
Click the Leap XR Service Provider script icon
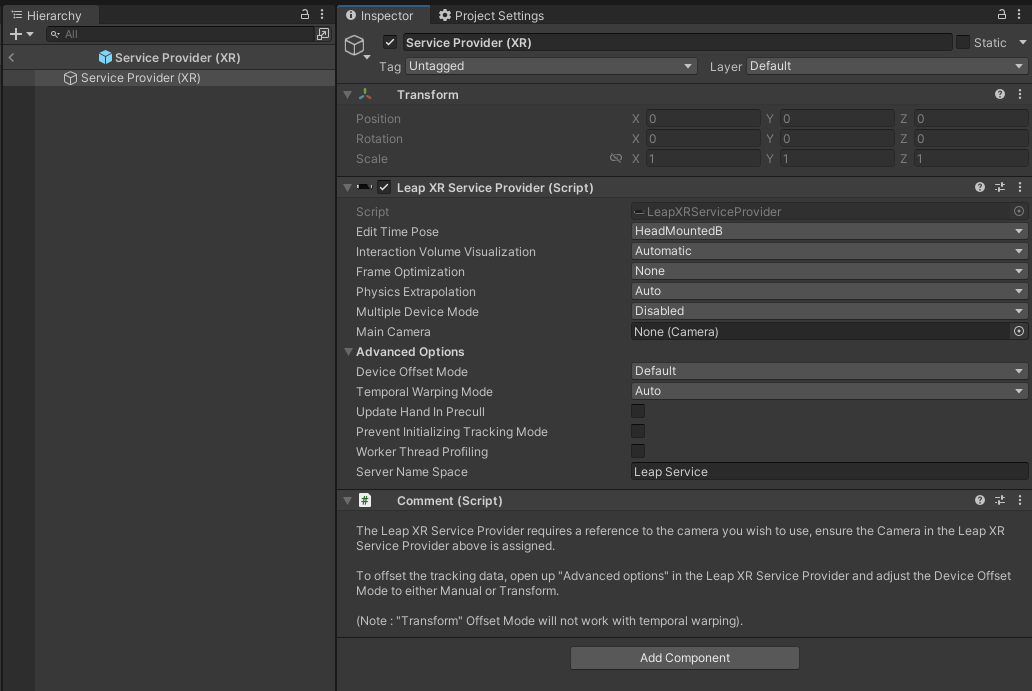pos(364,188)
